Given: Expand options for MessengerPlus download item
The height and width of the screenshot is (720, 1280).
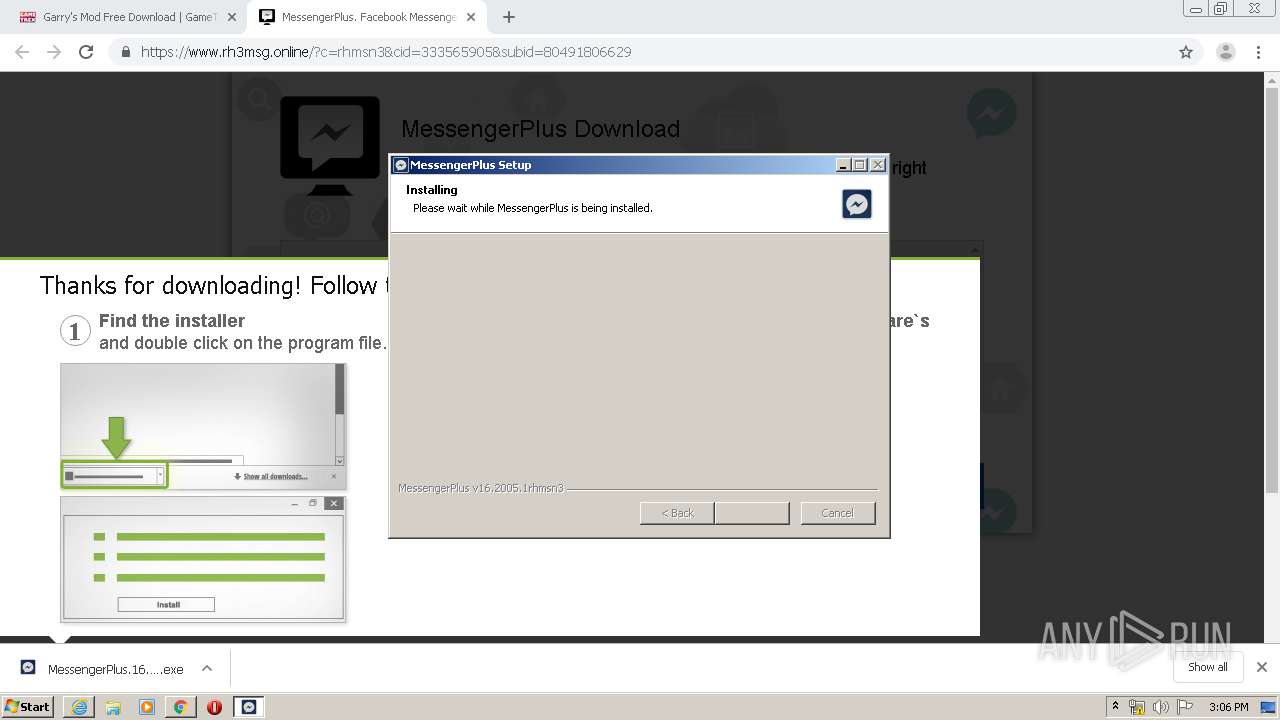Looking at the screenshot, I should tap(207, 668).
